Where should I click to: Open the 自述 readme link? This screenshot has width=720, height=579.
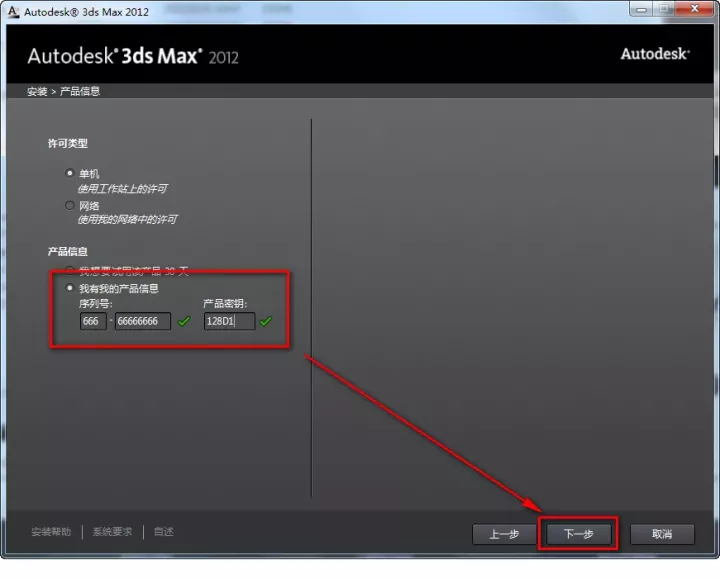point(164,532)
